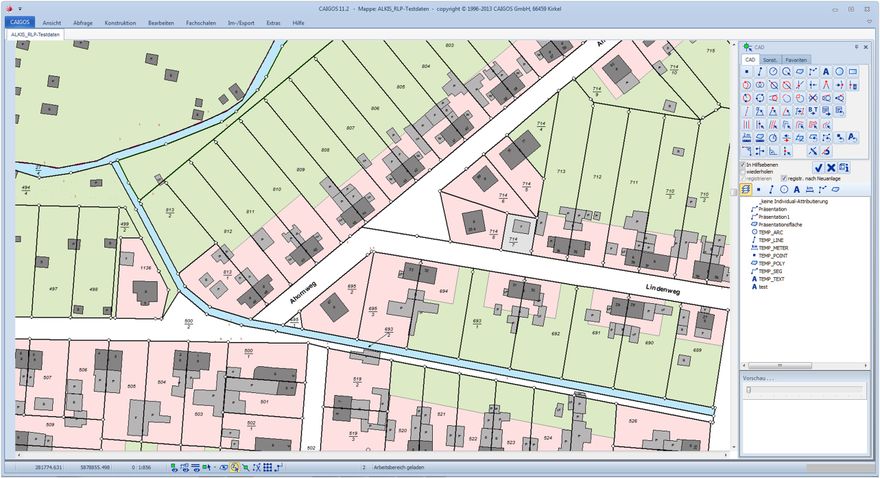Select the text tool 'A' in CAD palette

[826, 72]
